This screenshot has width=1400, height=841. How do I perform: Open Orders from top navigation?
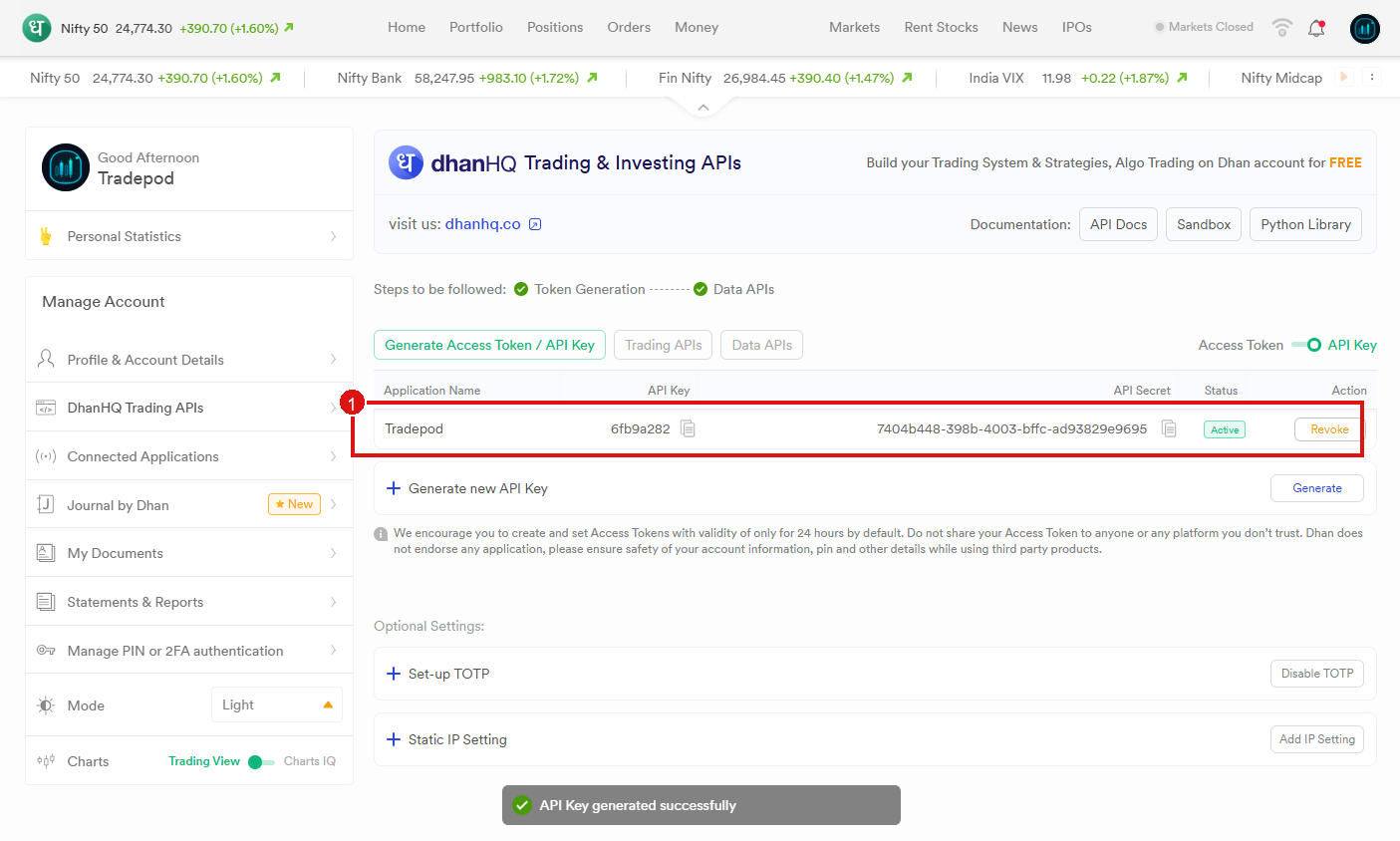click(x=629, y=28)
